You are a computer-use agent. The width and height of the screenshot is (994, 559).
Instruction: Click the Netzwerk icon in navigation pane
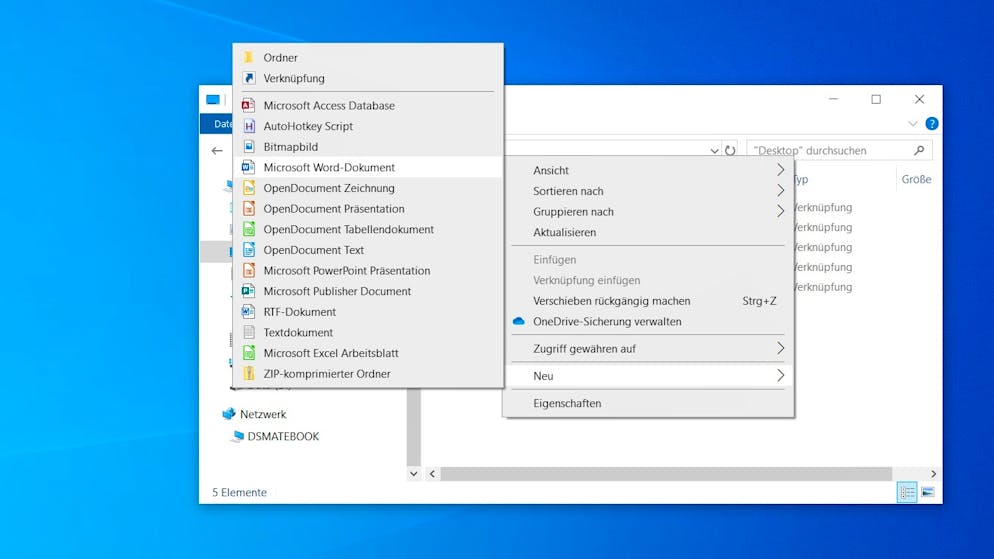[x=228, y=414]
